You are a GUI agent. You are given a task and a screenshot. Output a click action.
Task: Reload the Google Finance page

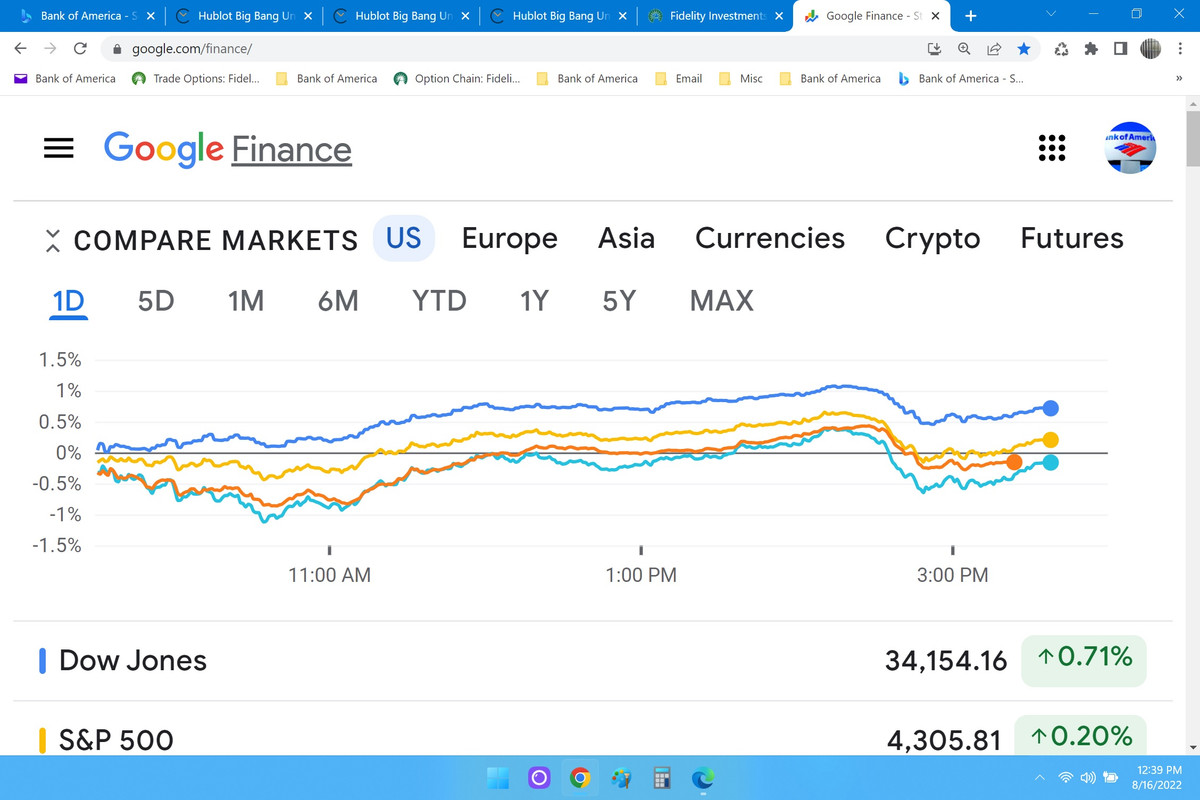click(x=81, y=48)
